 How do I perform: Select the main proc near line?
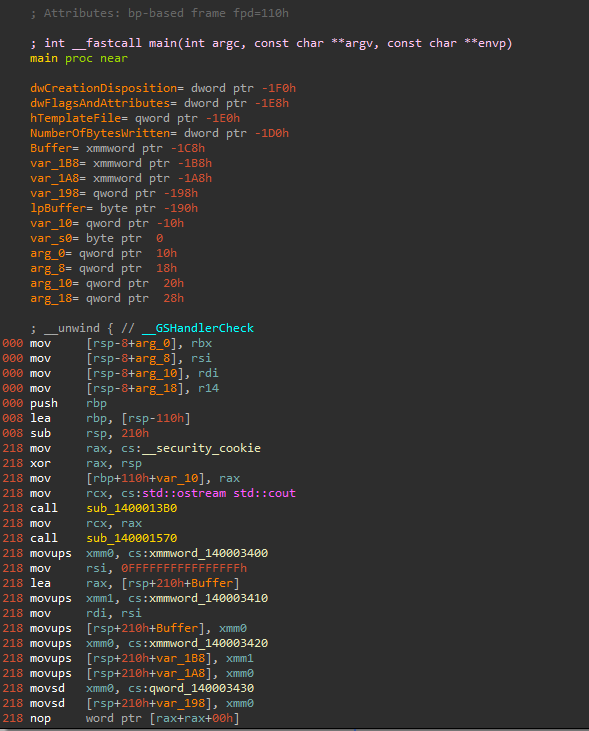(x=79, y=58)
